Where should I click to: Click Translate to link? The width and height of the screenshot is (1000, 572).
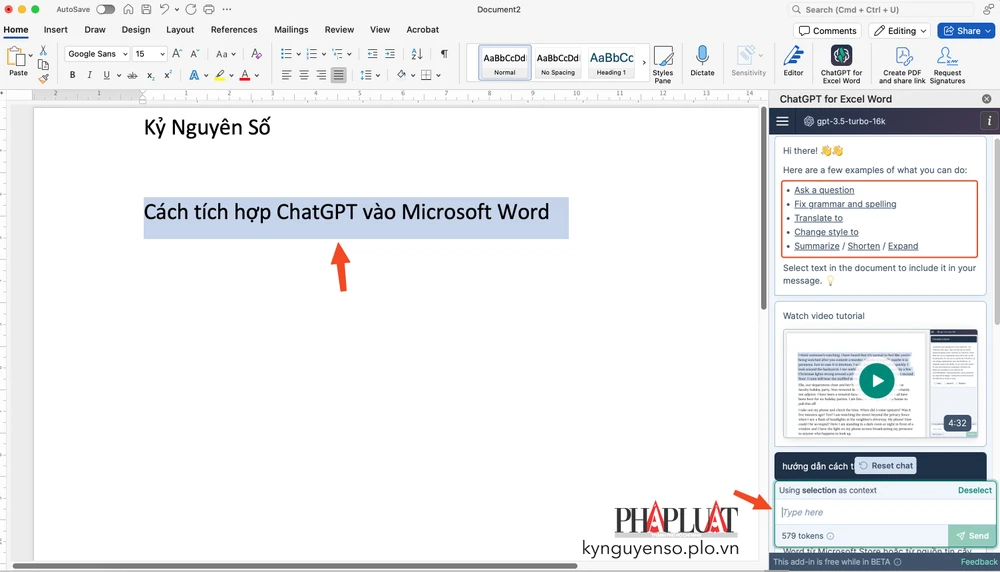[x=818, y=218]
